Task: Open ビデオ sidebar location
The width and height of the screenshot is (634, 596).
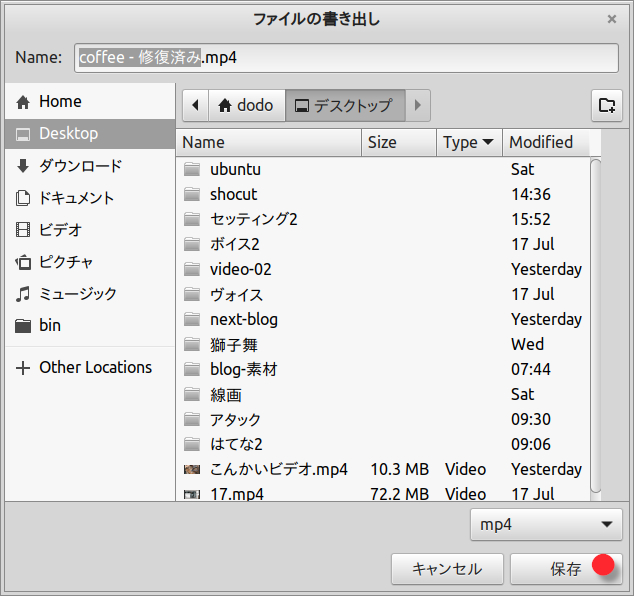Action: (60, 230)
